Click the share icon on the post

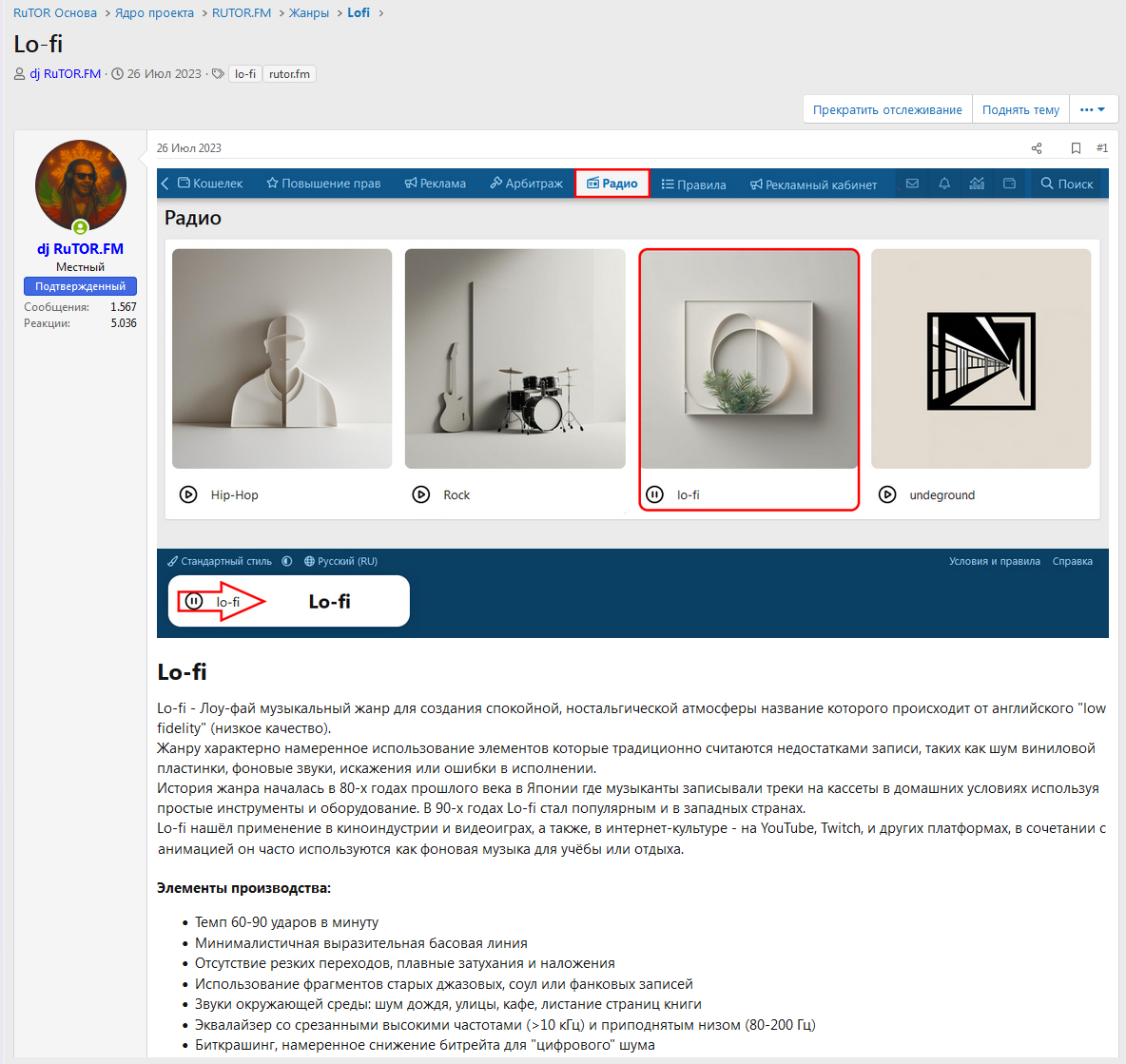tap(1037, 148)
